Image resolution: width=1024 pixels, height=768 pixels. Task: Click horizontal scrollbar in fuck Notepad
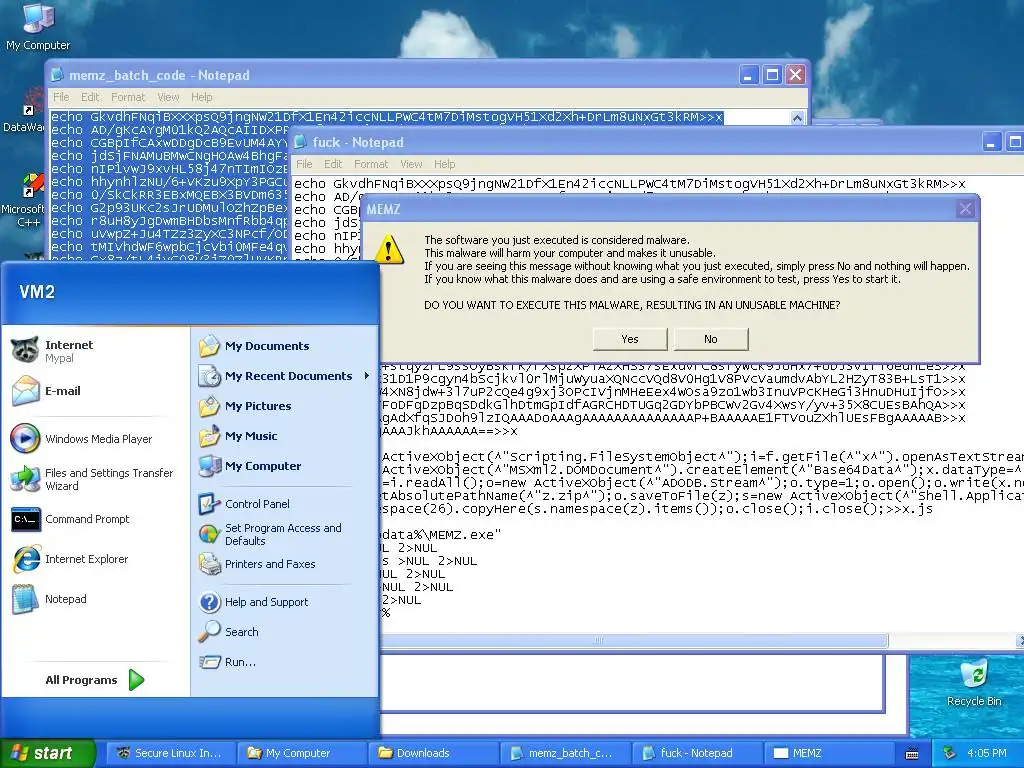click(633, 641)
